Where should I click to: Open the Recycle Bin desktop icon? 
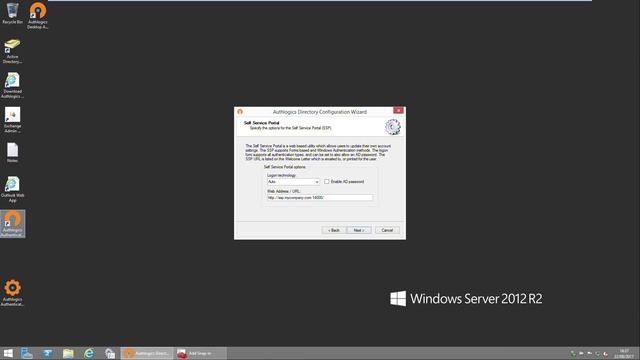12,13
